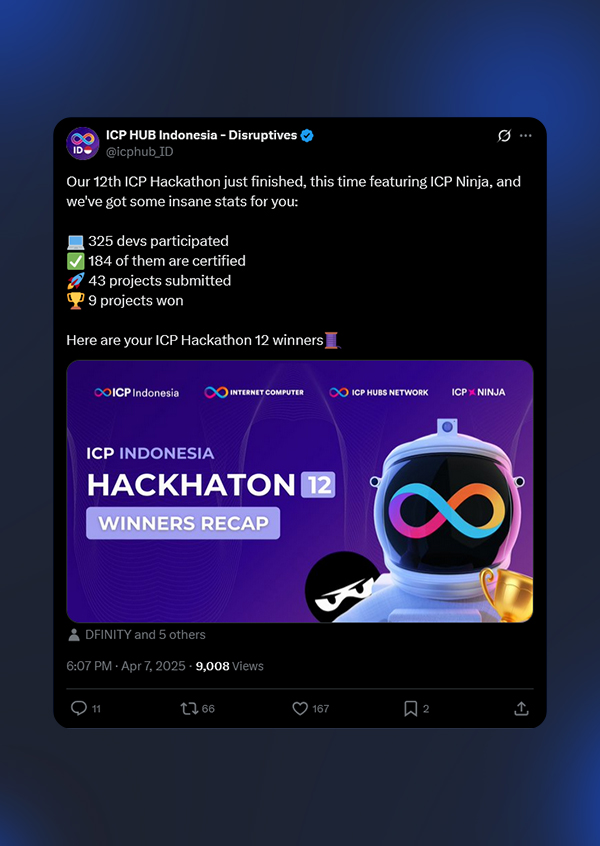Click the gold trophy in the image

(x=504, y=593)
